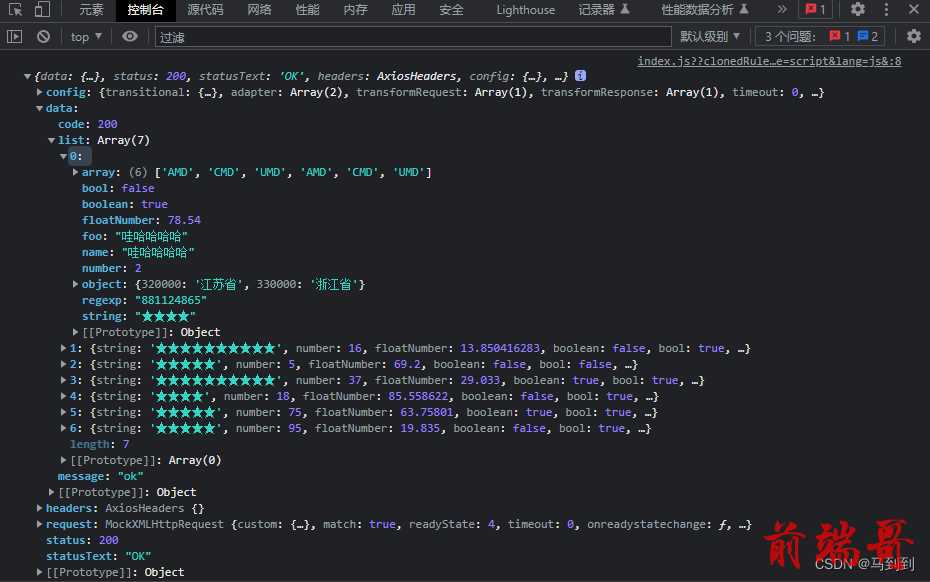Select the boolean: true line

pos(125,204)
